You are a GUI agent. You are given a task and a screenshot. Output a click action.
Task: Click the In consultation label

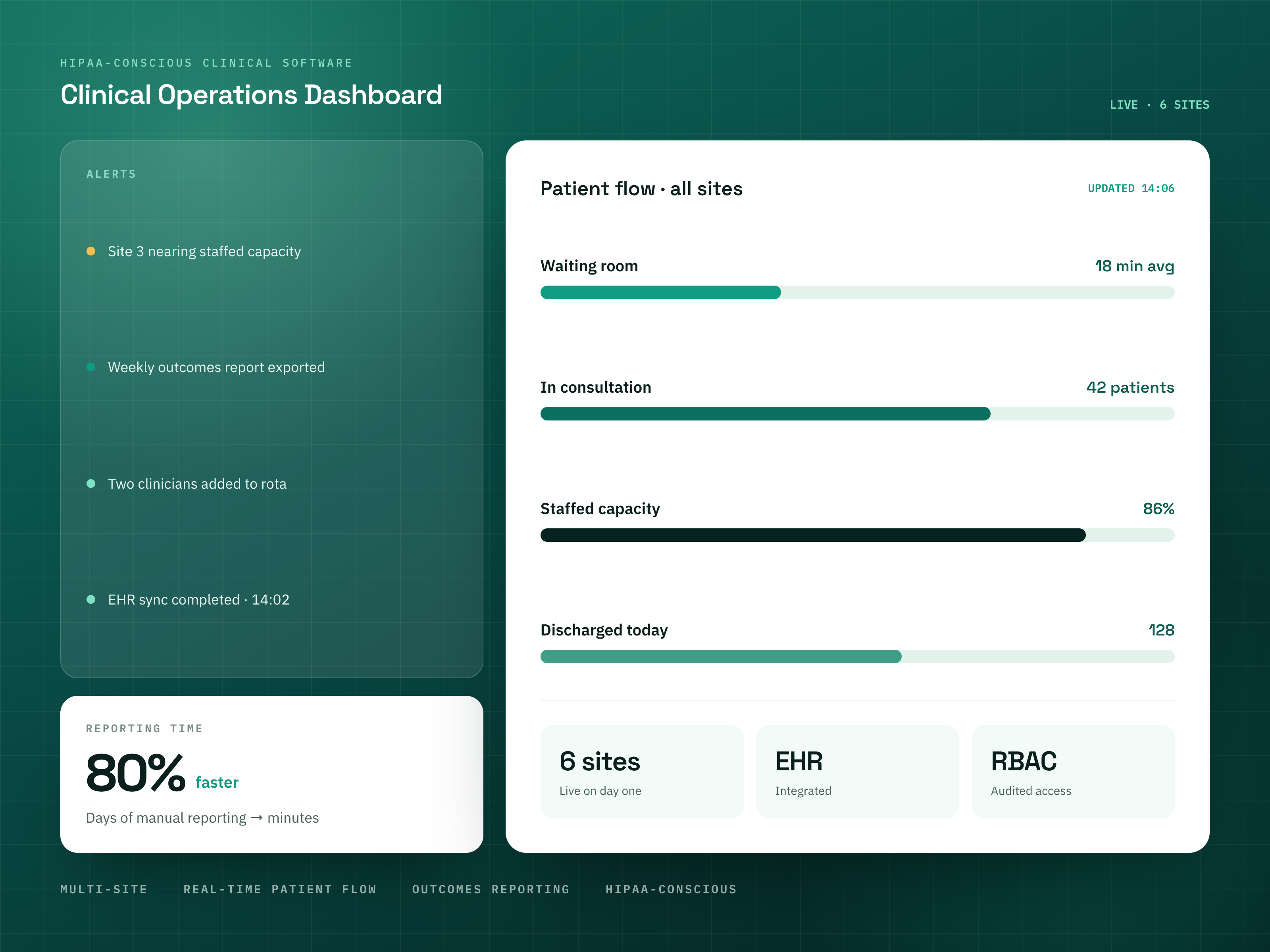coord(595,387)
